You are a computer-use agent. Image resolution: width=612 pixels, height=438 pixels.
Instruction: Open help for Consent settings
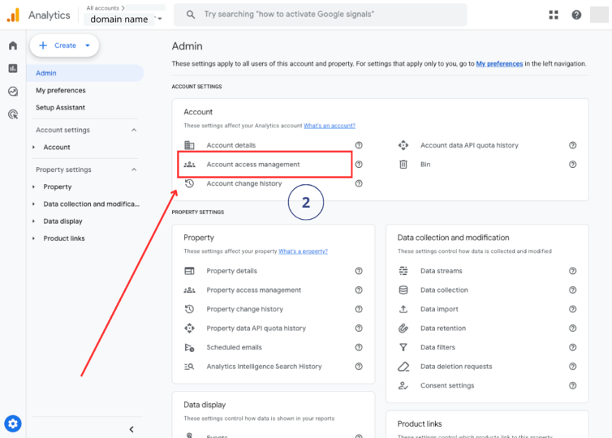573,386
